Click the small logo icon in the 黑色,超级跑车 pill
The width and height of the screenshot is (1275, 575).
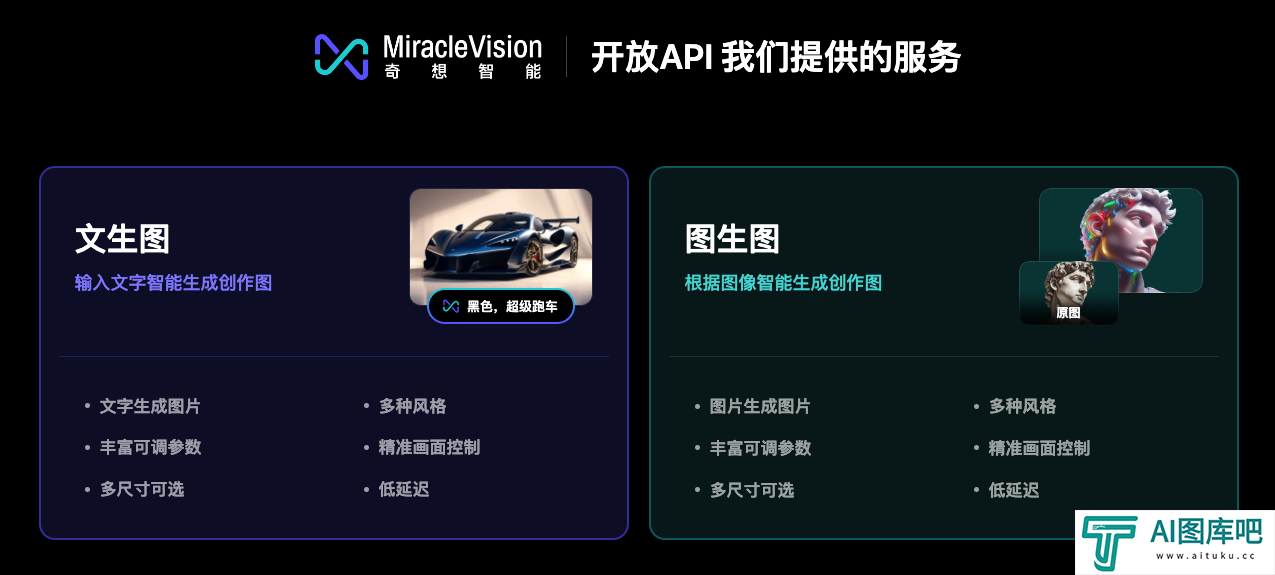click(x=451, y=306)
